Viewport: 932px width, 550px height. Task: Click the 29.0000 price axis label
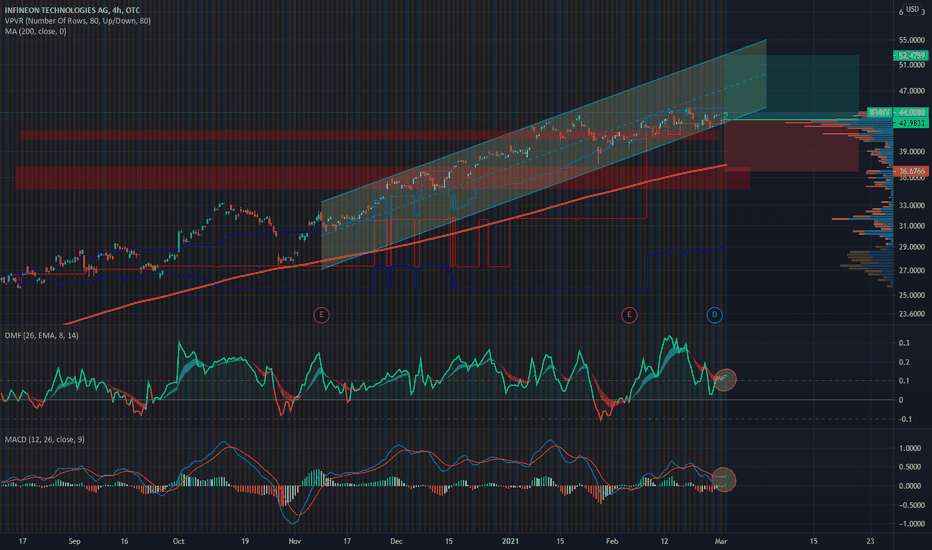[912, 246]
